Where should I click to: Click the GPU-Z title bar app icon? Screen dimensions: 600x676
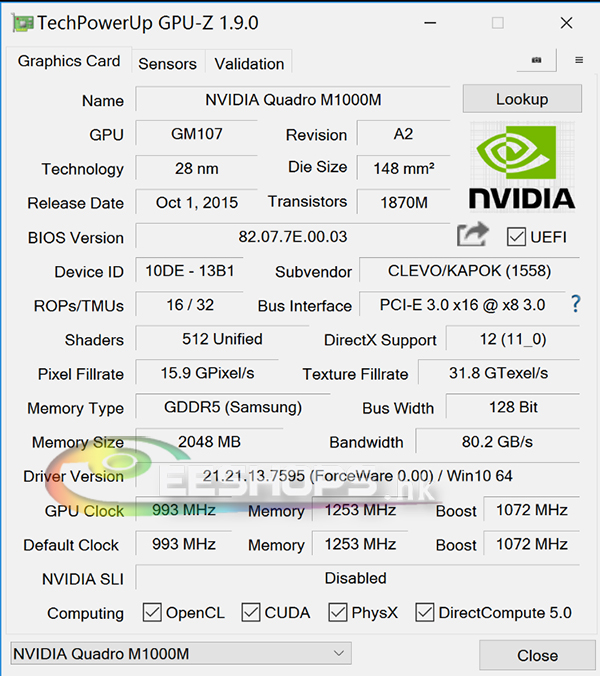pos(22,23)
